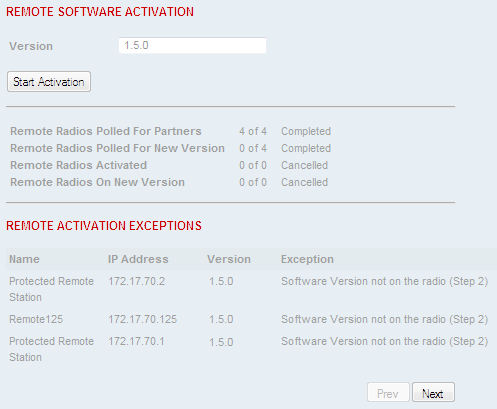Click Remote Radios Polled For New Version label

point(117,148)
